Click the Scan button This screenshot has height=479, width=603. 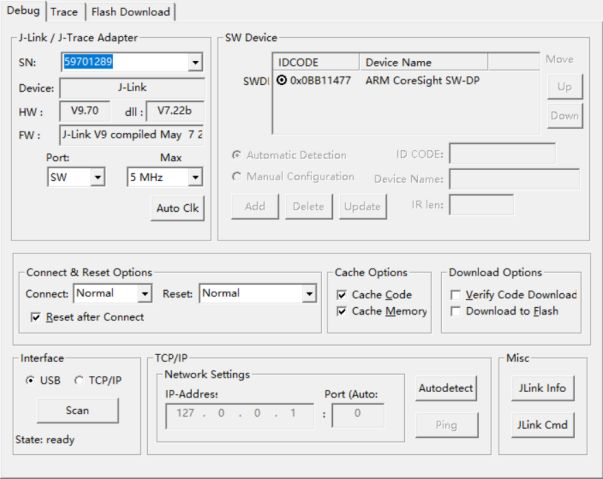point(78,410)
